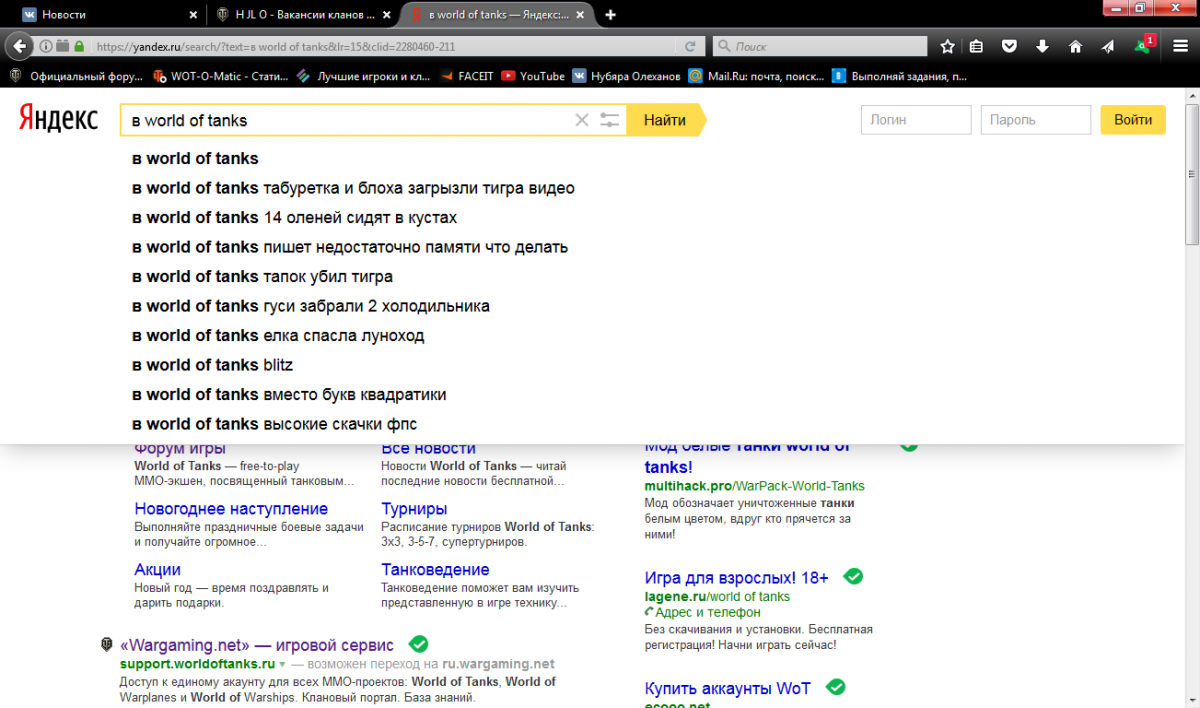Pick the 'высокие скачки фпс' suggestion
1200x708 pixels.
point(274,424)
